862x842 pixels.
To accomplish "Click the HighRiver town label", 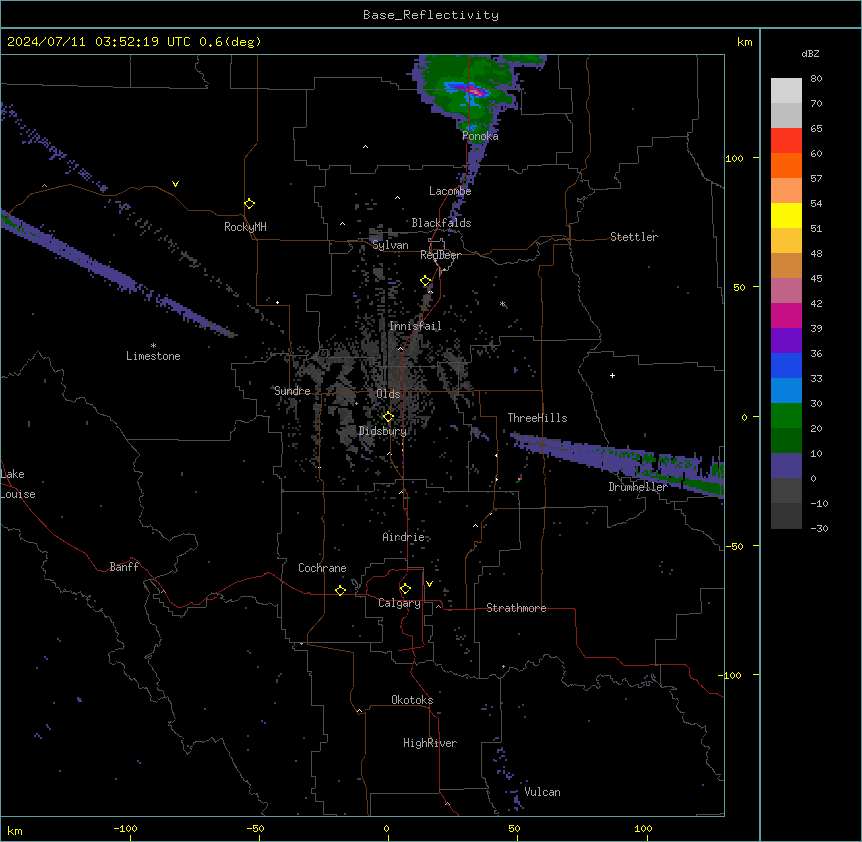I will point(430,743).
